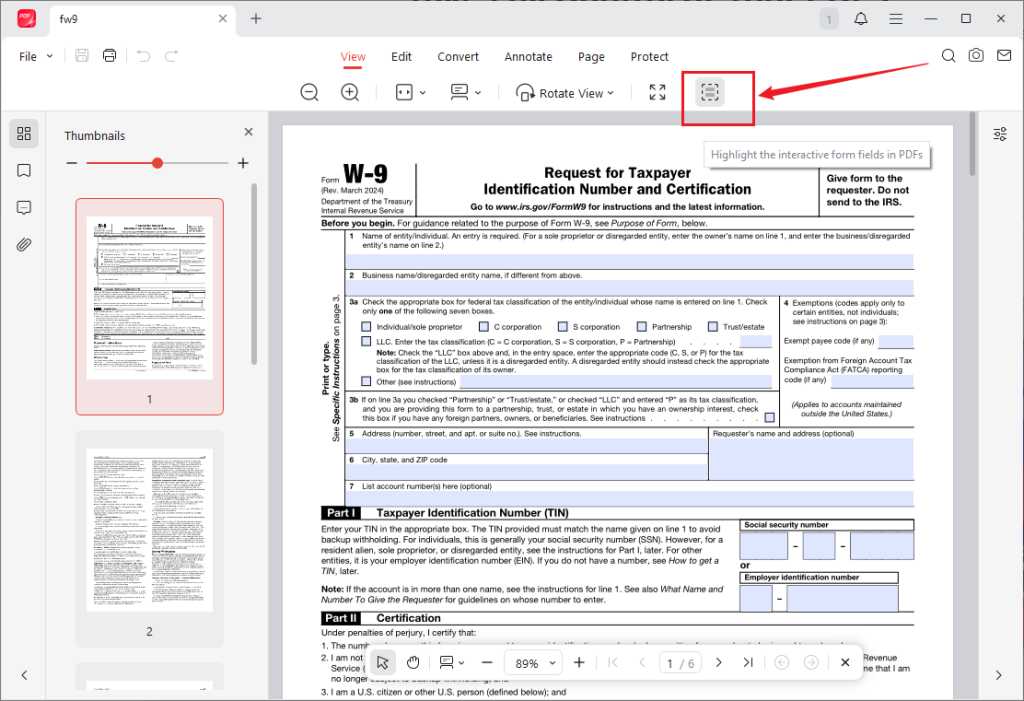The height and width of the screenshot is (701, 1024).
Task: Select page 1 thumbnail
Action: (x=150, y=306)
